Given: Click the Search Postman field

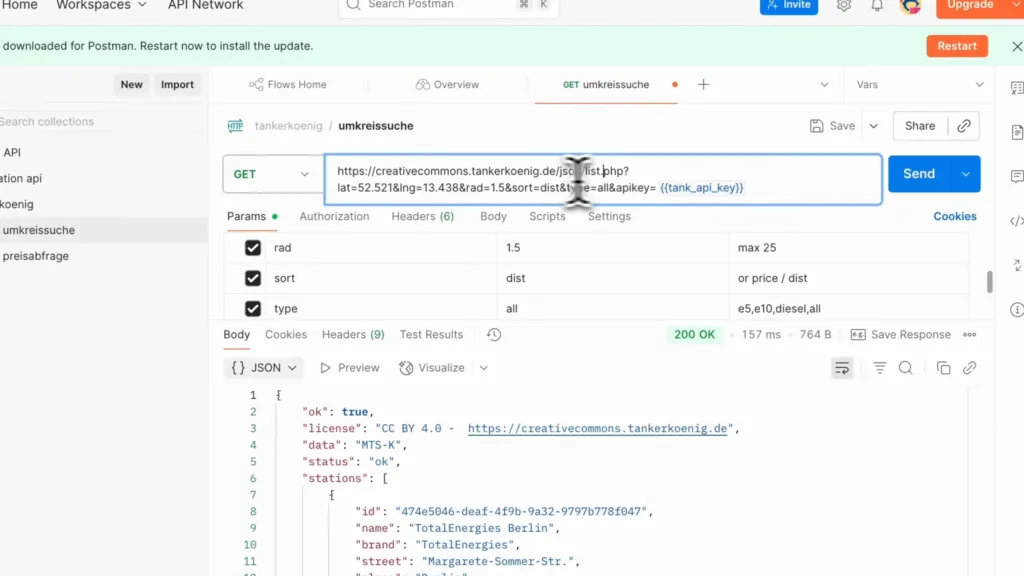Looking at the screenshot, I should [x=448, y=5].
